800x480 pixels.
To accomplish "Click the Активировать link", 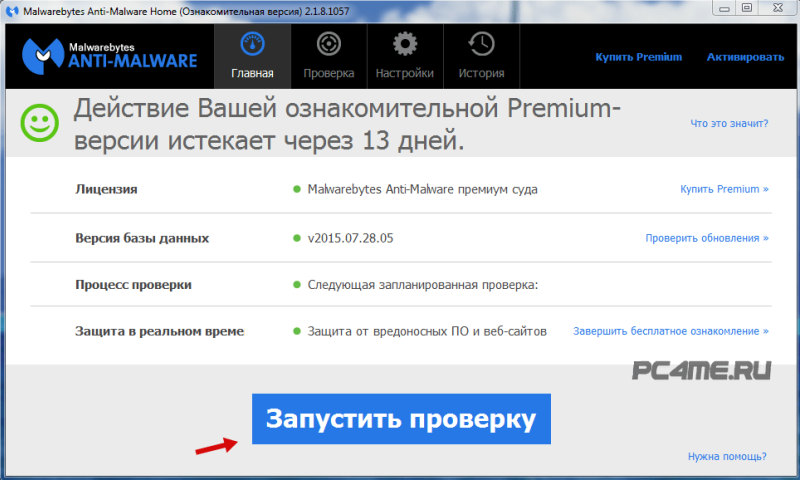I will 745,57.
